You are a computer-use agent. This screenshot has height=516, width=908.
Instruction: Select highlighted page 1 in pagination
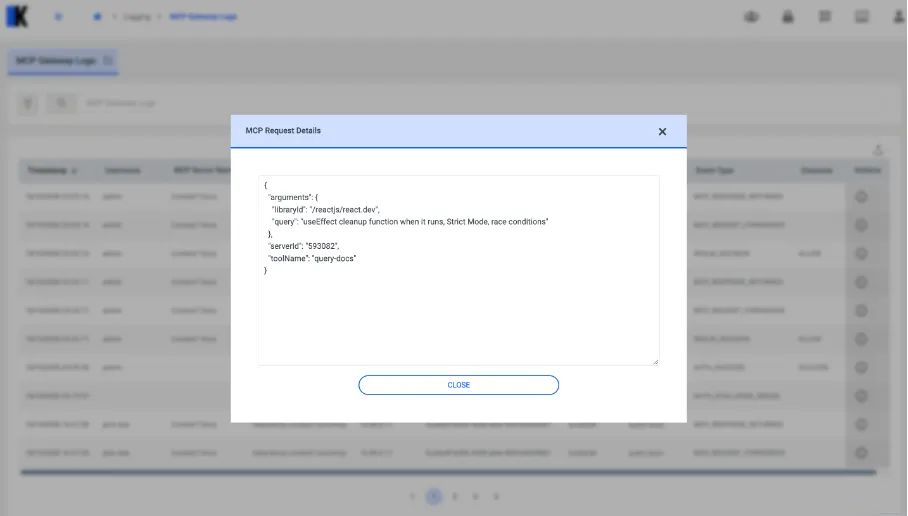tap(434, 497)
